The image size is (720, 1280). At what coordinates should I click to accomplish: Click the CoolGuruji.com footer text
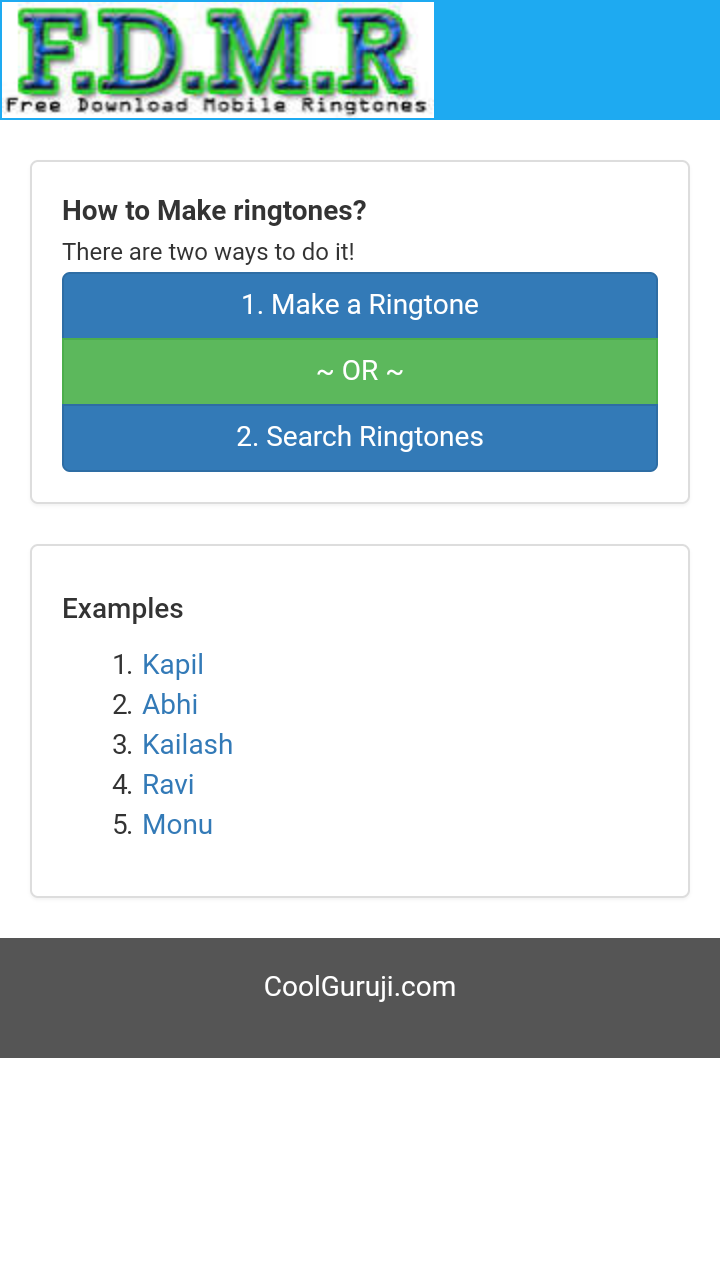pos(360,987)
